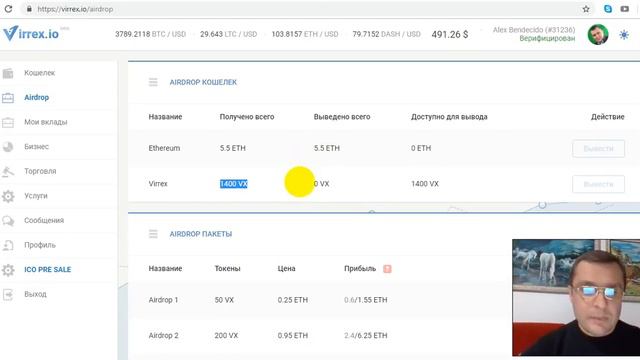Click the ICO PRE SALE gear icon
The height and width of the screenshot is (360, 640).
tap(8, 270)
